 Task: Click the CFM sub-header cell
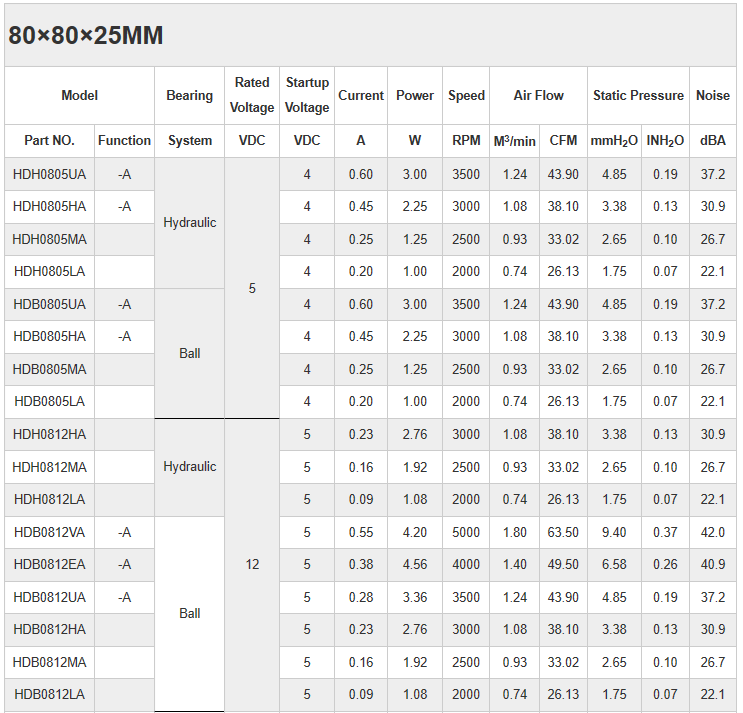[564, 141]
